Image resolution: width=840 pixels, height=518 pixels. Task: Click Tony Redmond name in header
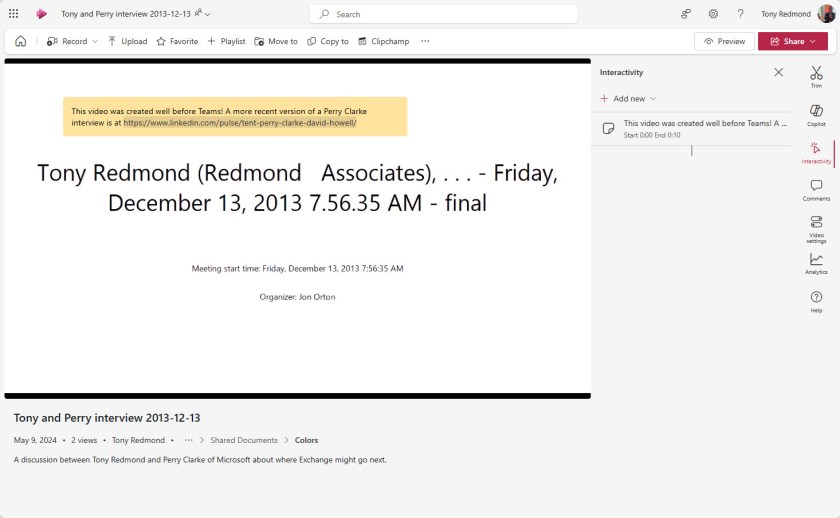coord(786,14)
